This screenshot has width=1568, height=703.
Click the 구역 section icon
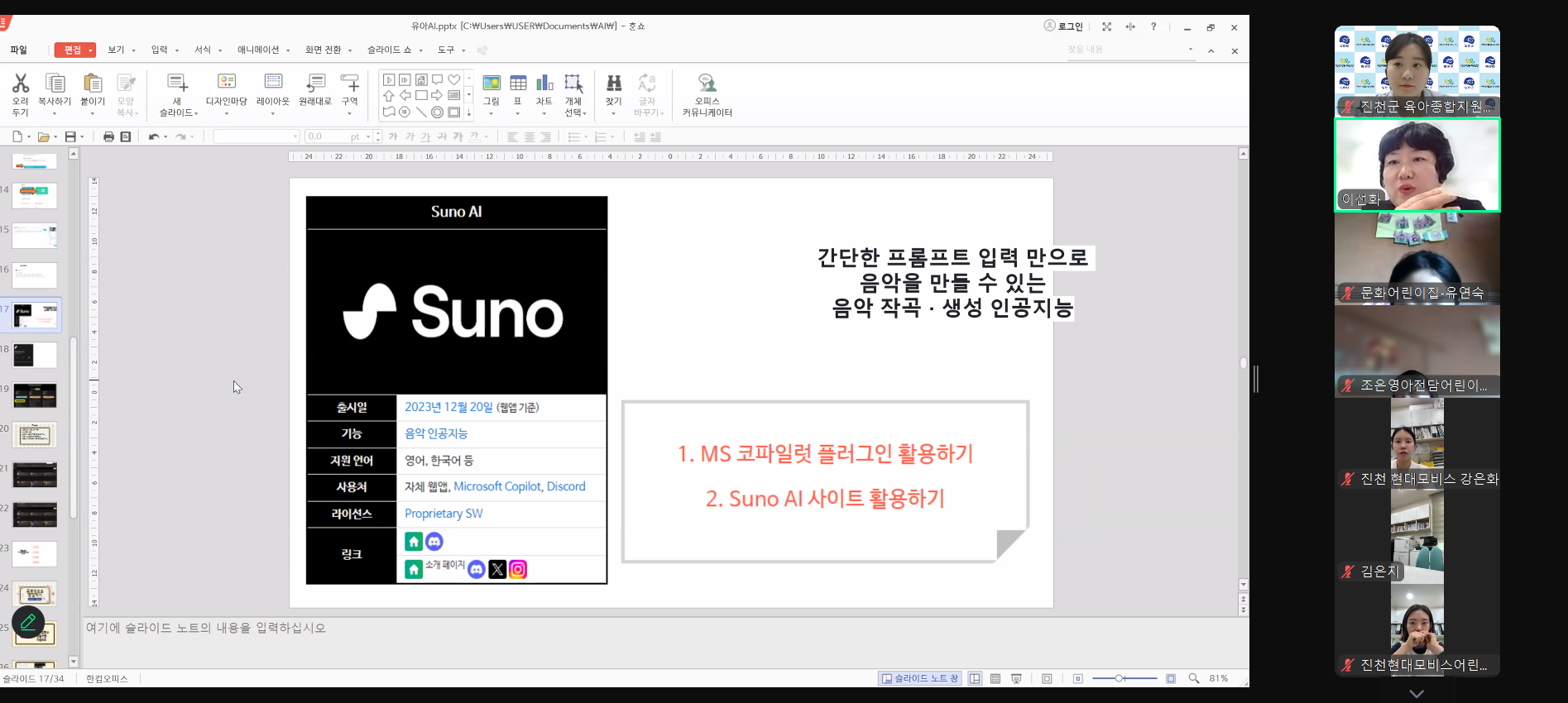point(350,83)
